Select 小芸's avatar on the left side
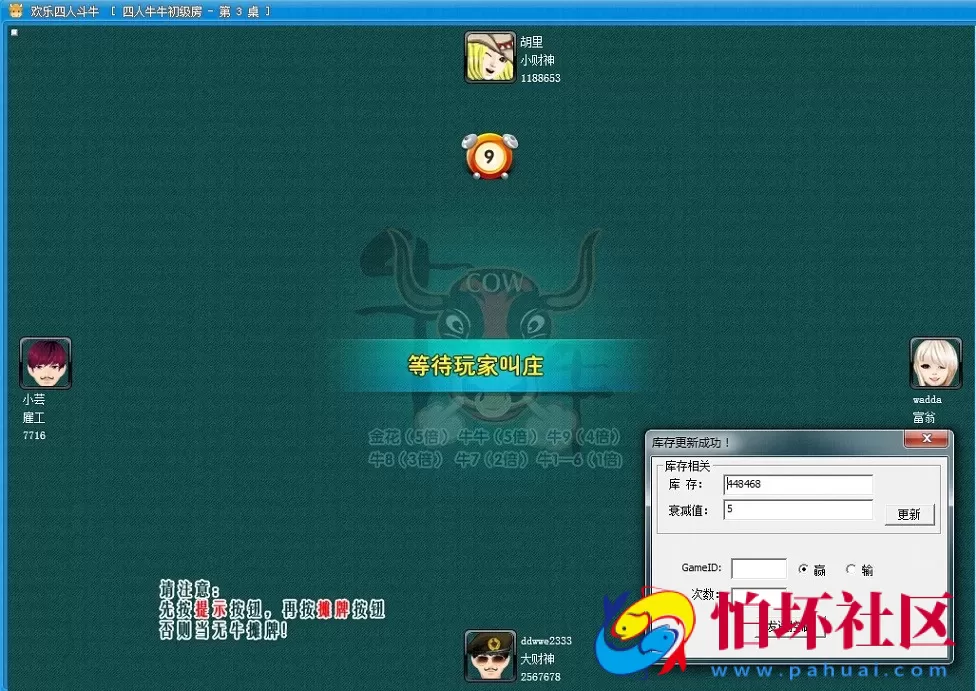The width and height of the screenshot is (976, 691). [45, 363]
